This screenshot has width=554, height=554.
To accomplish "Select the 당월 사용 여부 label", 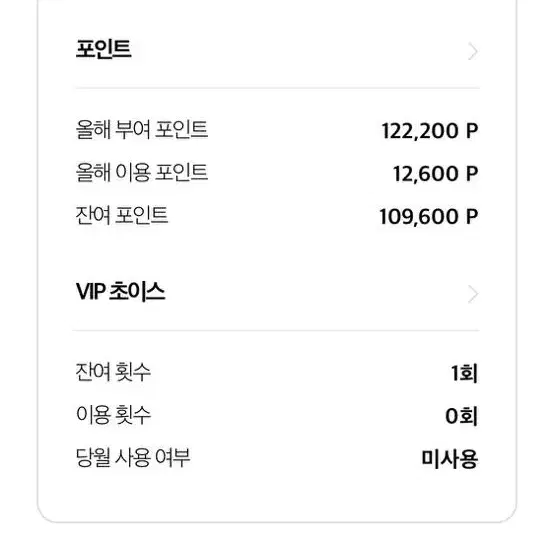I will tap(133, 458).
